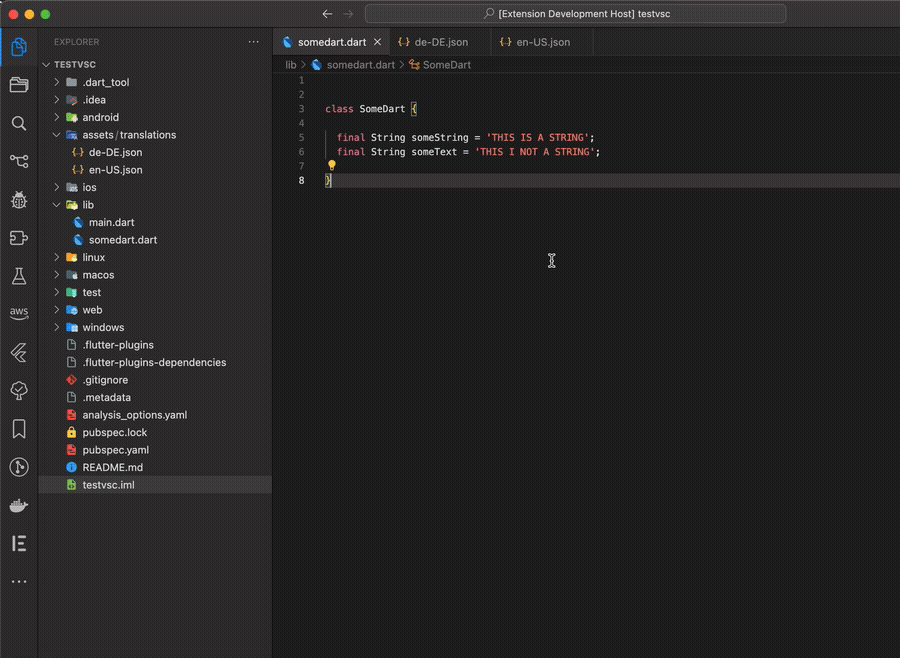The width and height of the screenshot is (900, 658).
Task: Close the somedart.dart tab
Action: pyautogui.click(x=377, y=42)
